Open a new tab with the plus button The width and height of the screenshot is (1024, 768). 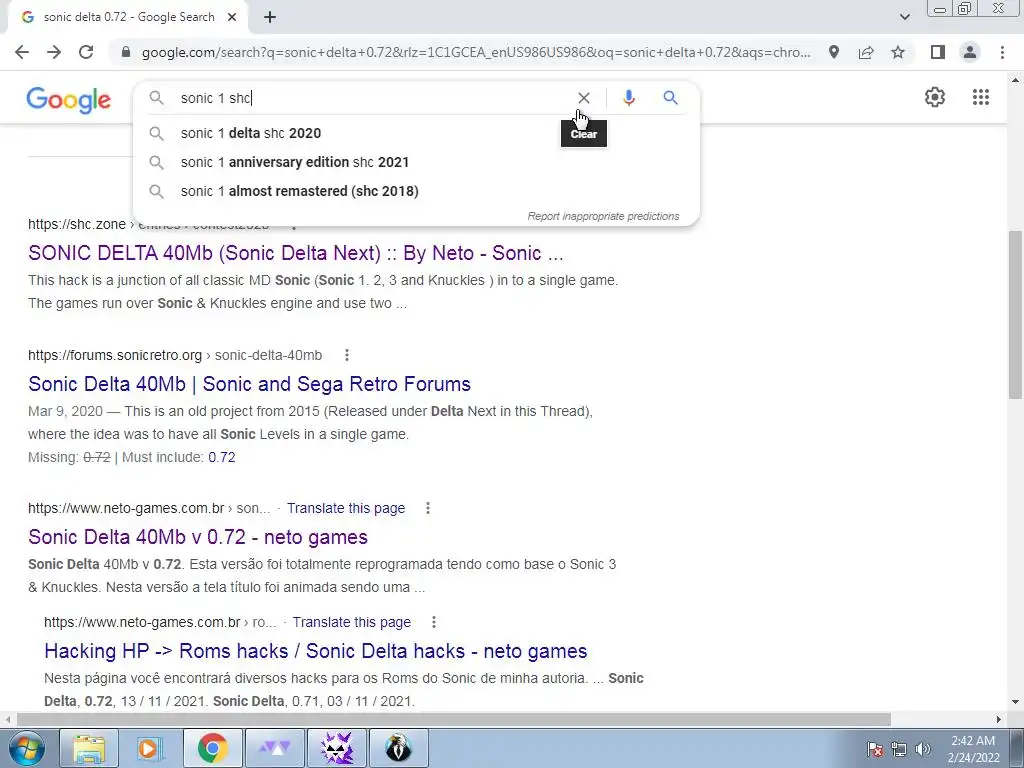pos(270,18)
